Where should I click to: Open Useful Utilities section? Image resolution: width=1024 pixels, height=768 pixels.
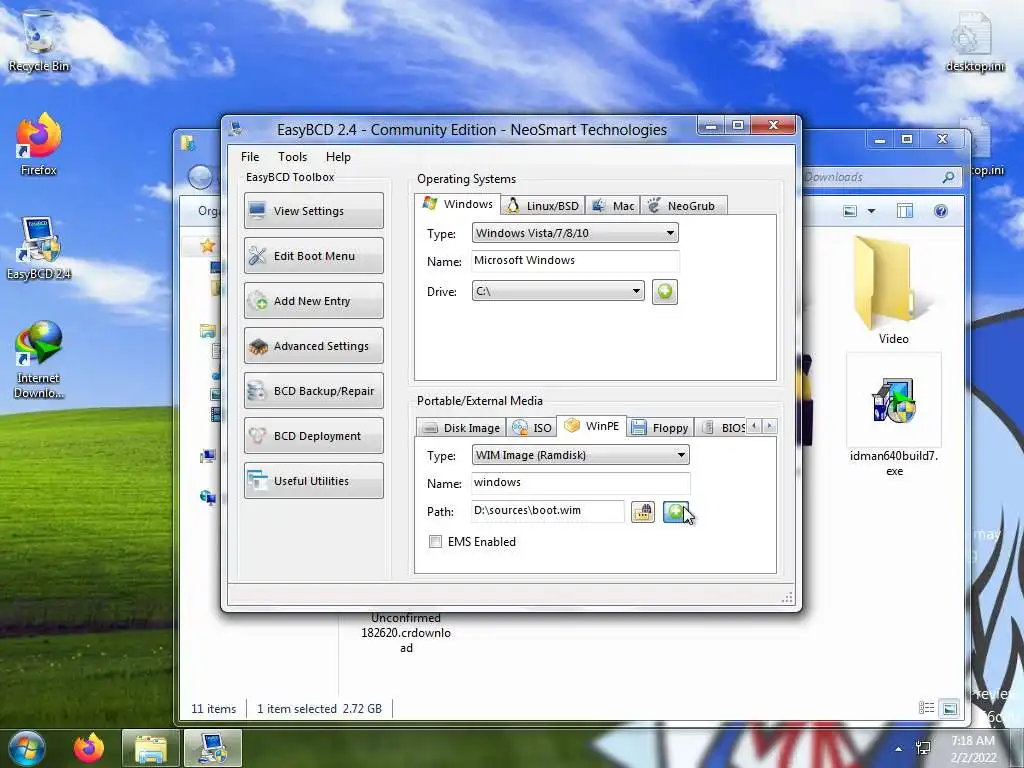313,481
